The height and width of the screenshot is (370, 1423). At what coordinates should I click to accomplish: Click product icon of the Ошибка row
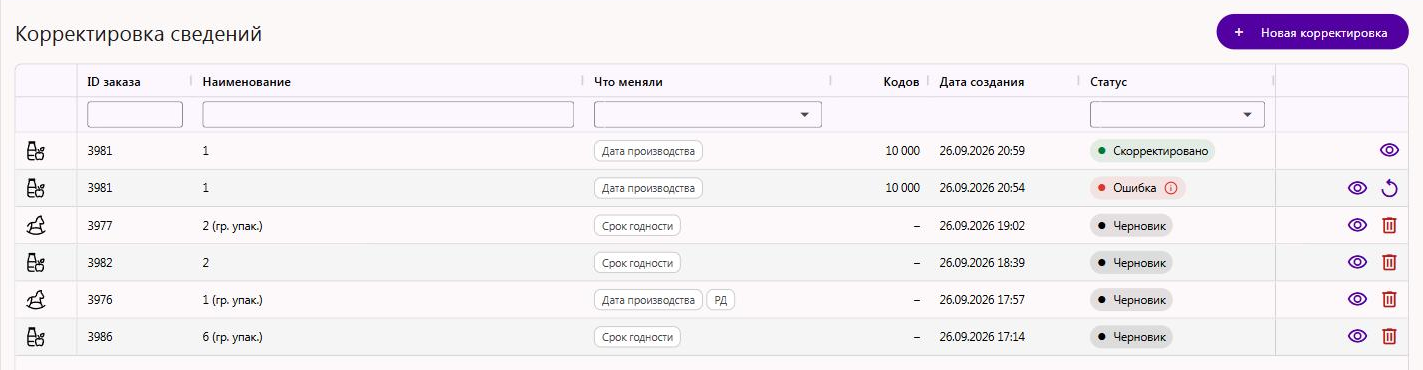(x=36, y=188)
